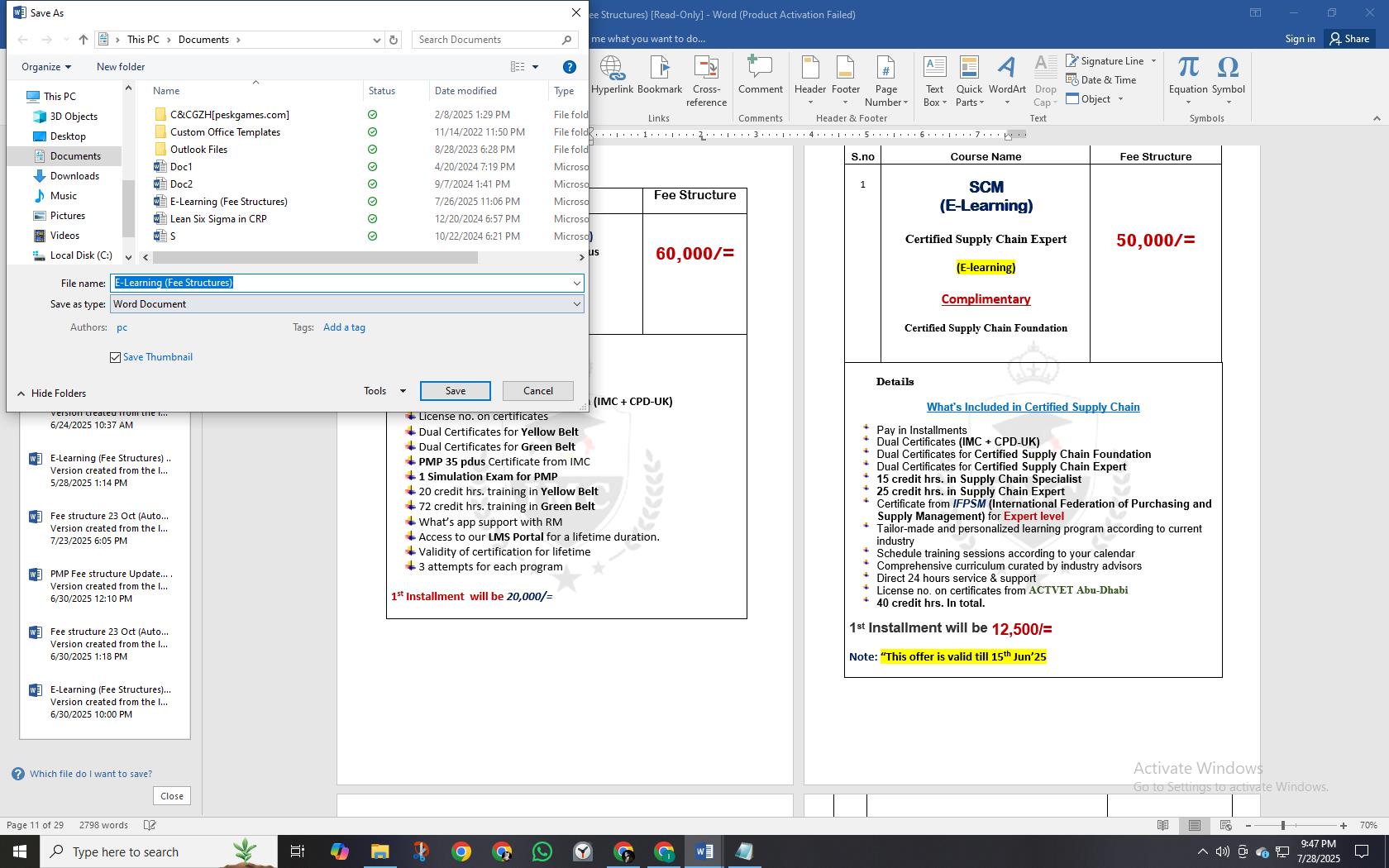This screenshot has width=1389, height=868.
Task: Click the Bookmark icon in the ribbon
Action: click(x=660, y=74)
